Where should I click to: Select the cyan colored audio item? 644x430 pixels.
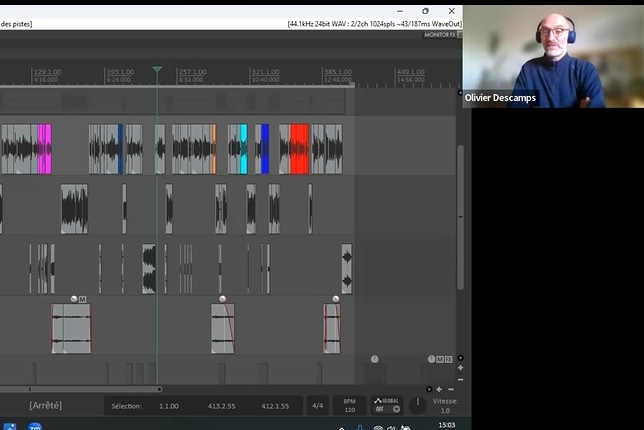click(243, 149)
